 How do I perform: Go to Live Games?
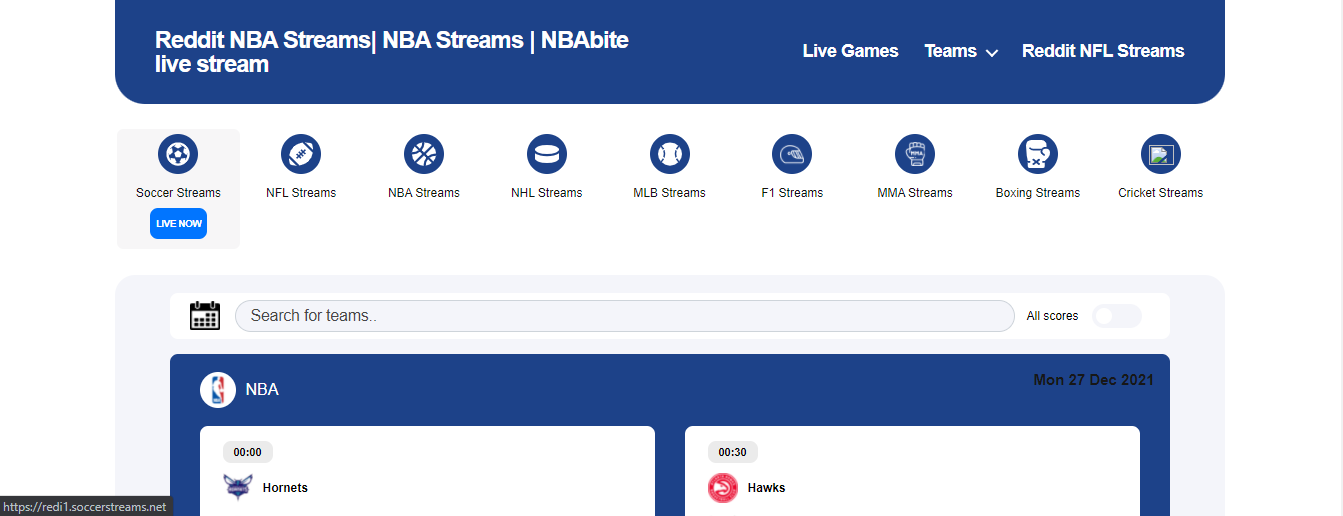(x=851, y=51)
